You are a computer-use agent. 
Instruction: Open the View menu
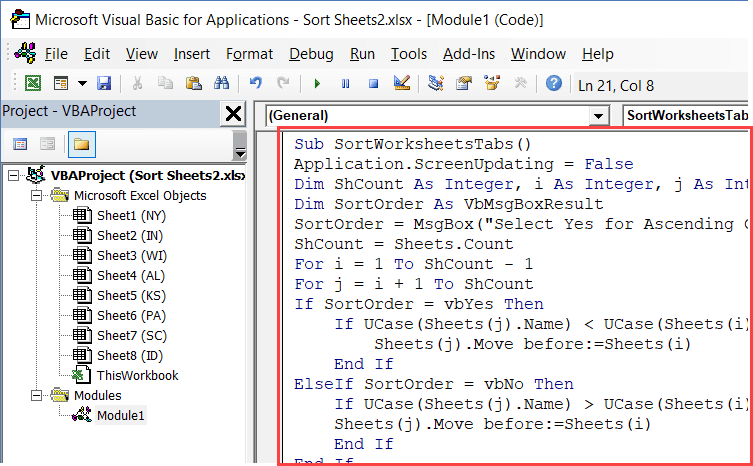click(142, 54)
